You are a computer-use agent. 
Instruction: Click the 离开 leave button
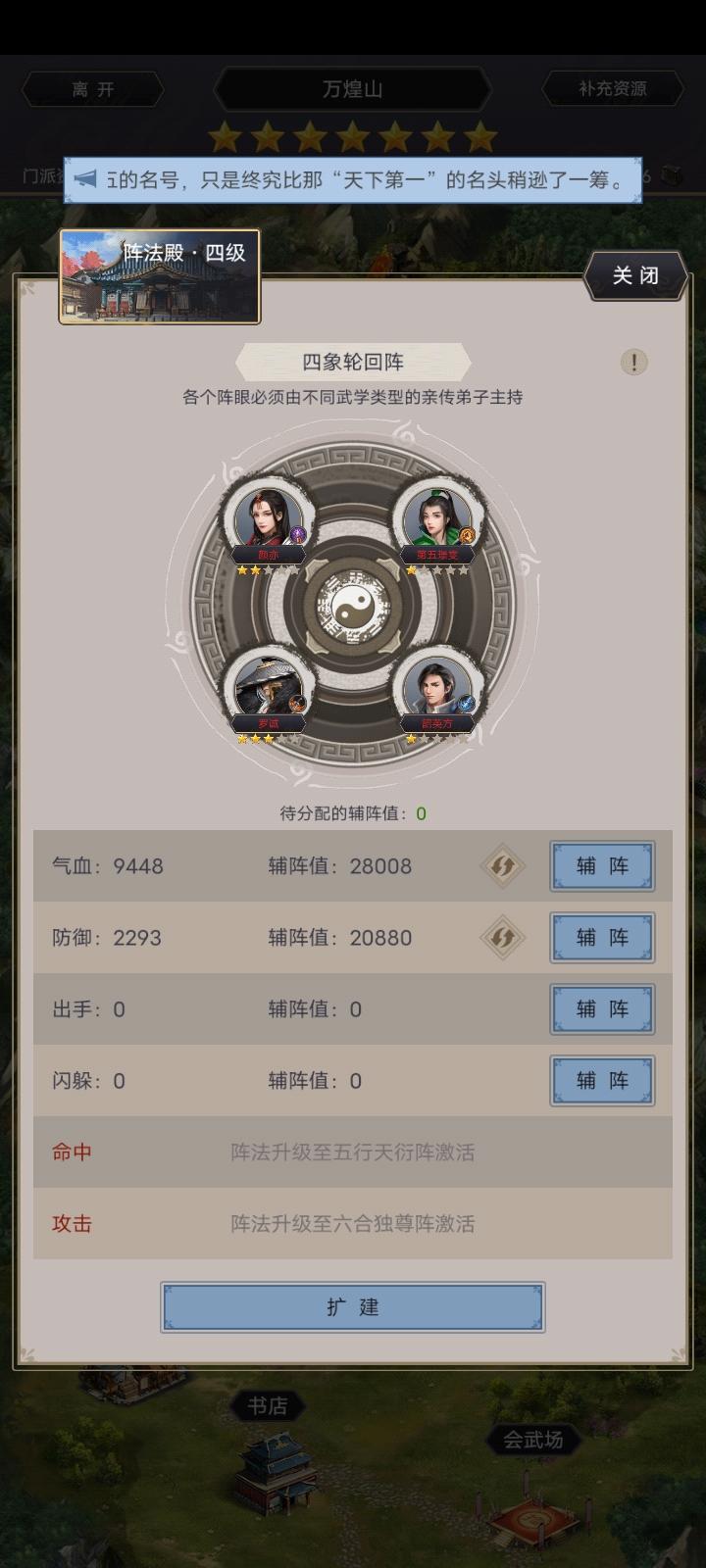click(93, 89)
